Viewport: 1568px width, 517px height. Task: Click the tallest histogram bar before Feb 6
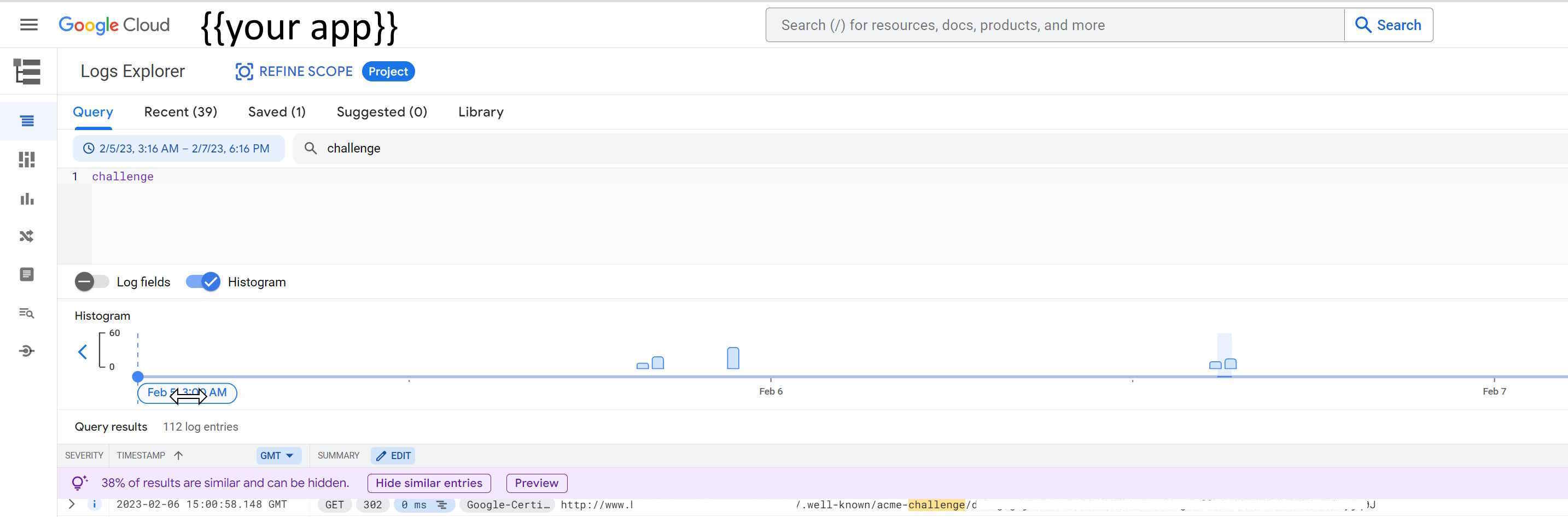pyautogui.click(x=733, y=359)
